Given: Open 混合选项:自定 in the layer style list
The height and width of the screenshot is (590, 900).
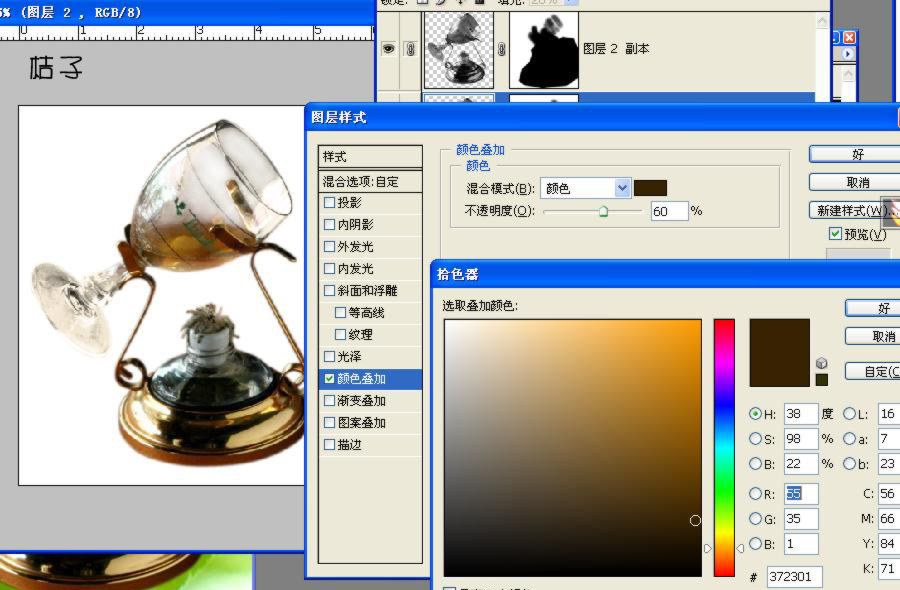Looking at the screenshot, I should pyautogui.click(x=370, y=182).
